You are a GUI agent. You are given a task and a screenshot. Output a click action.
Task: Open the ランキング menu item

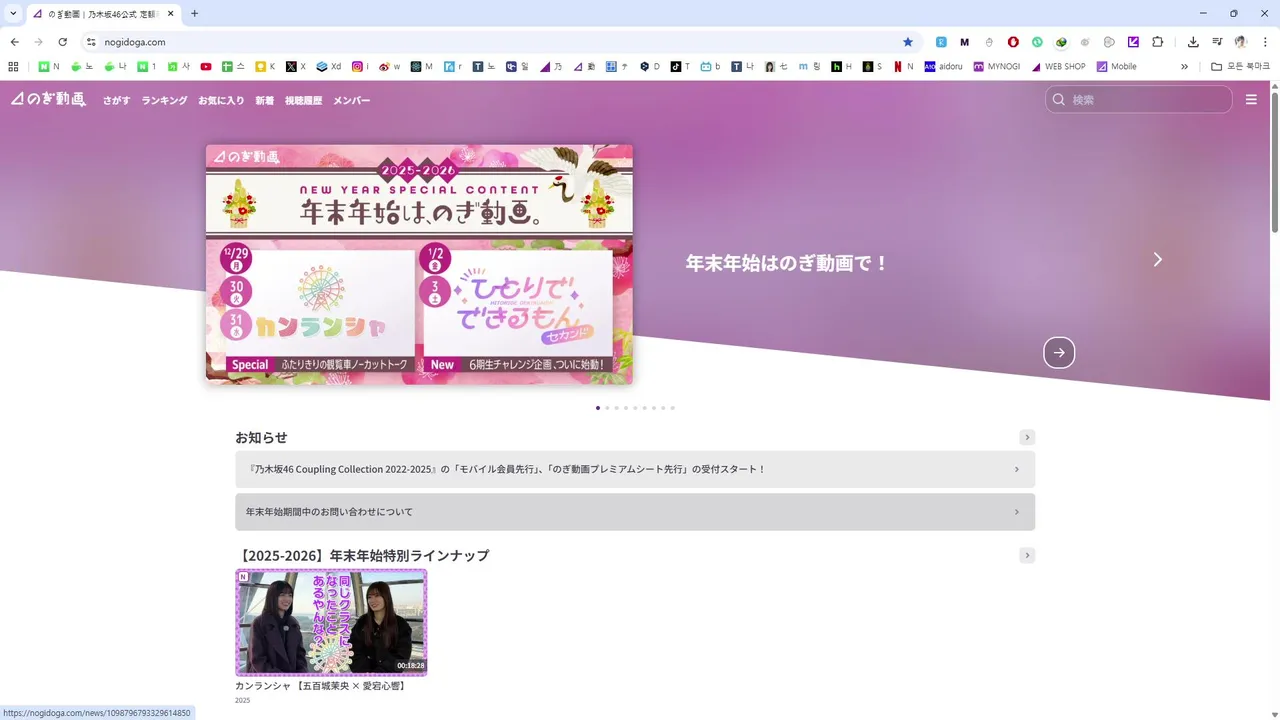tap(164, 100)
